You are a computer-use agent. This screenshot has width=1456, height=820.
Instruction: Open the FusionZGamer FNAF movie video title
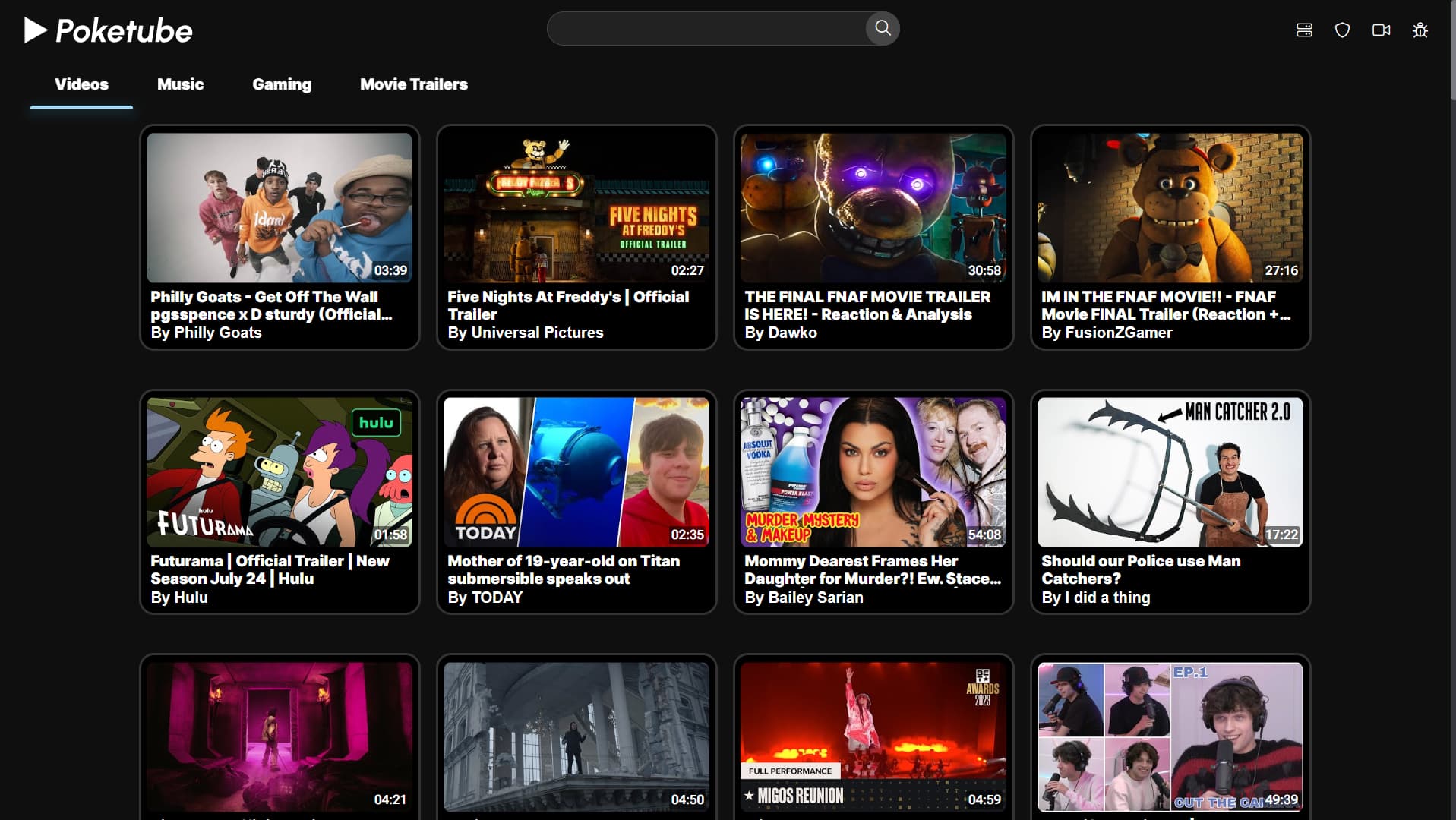1165,305
